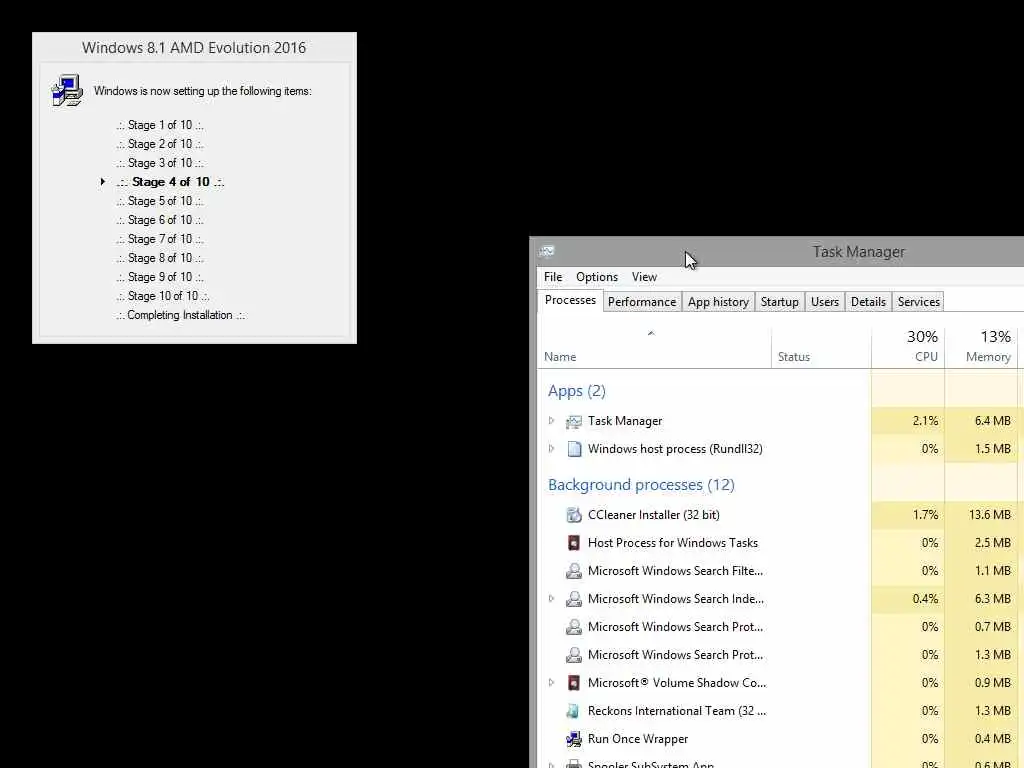Sort by the Status column header
Image resolution: width=1024 pixels, height=768 pixels.
click(x=821, y=347)
